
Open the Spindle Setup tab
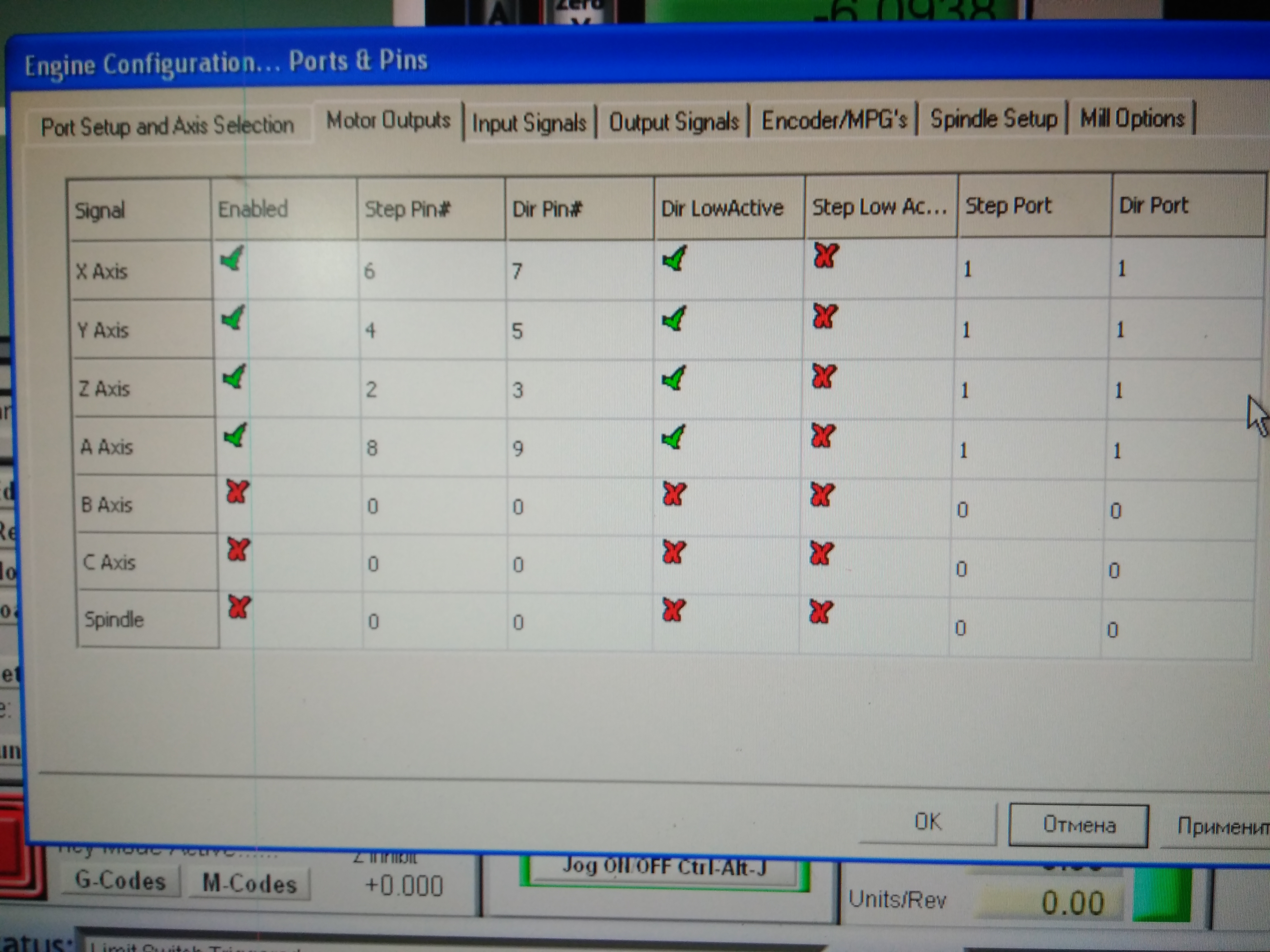(993, 119)
